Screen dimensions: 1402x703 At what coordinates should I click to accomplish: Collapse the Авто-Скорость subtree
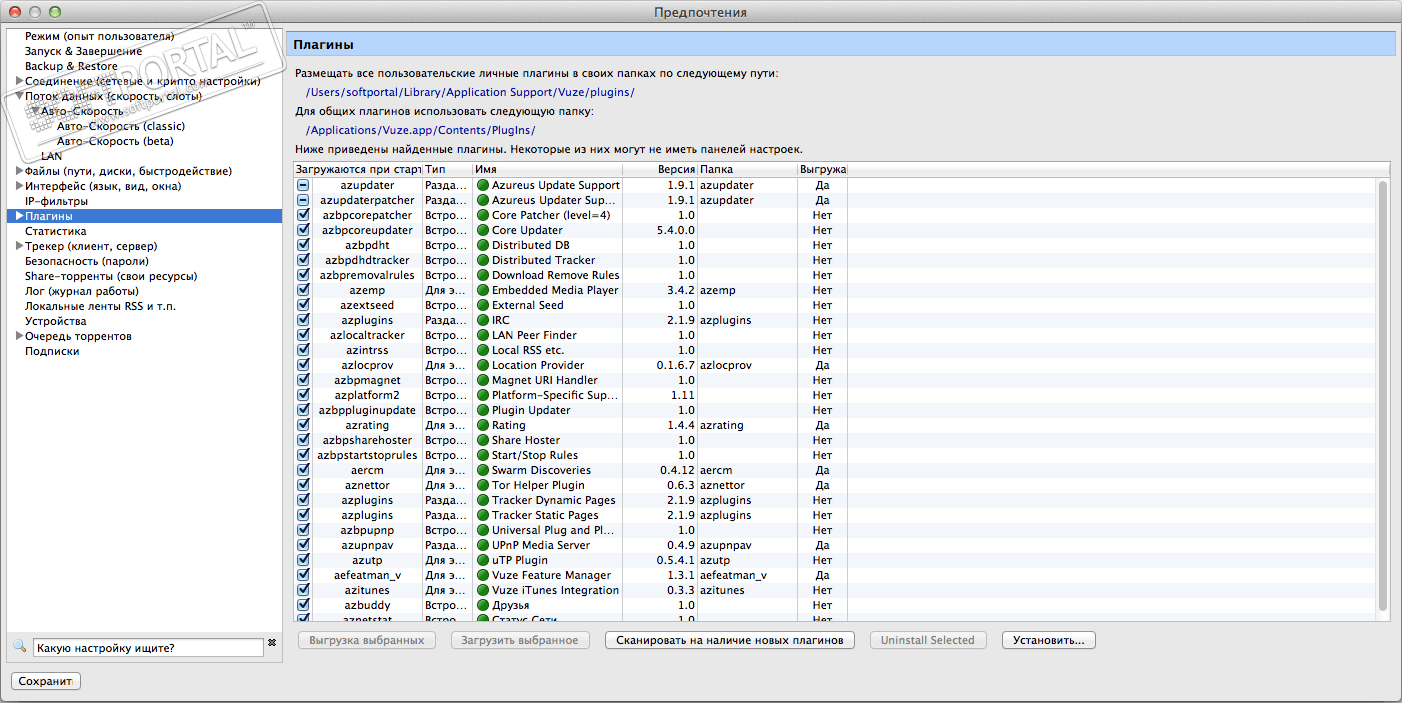click(x=35, y=111)
